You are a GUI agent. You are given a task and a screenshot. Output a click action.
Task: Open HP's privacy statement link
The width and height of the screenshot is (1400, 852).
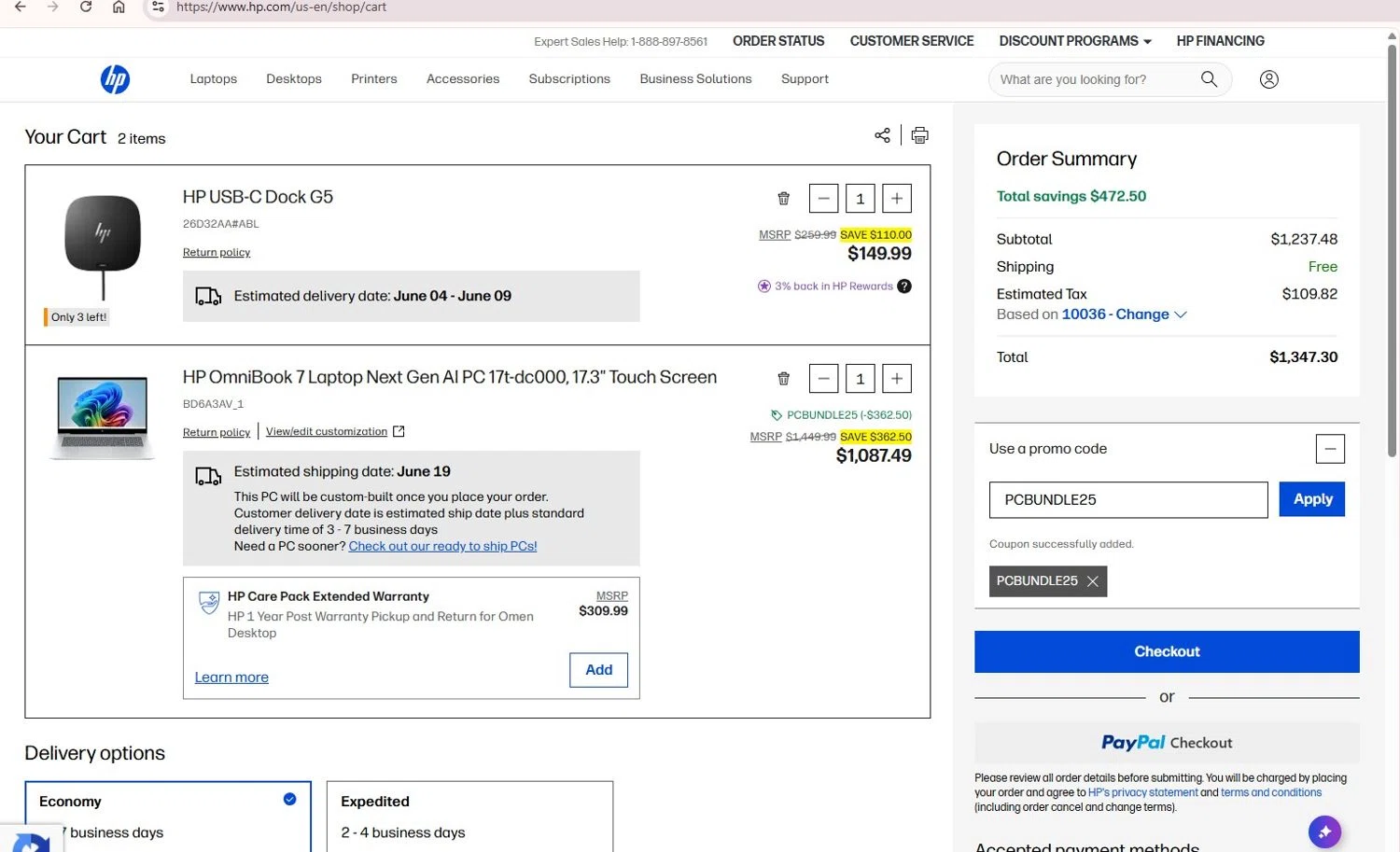pos(1142,792)
